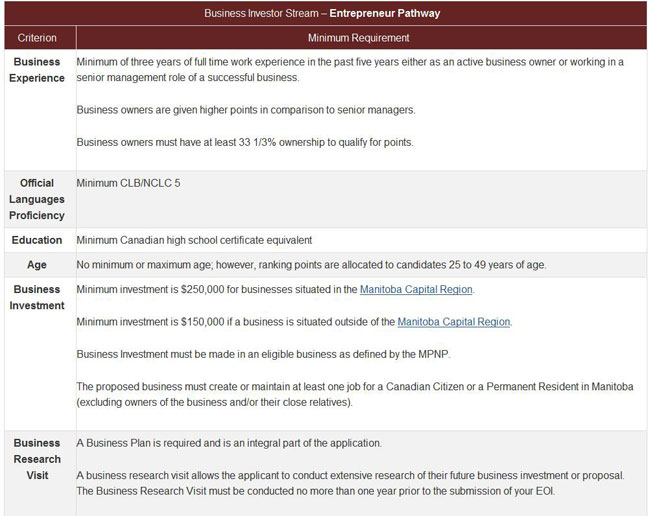Click the Business Investor Stream table title
650x516 pixels.
(x=322, y=13)
